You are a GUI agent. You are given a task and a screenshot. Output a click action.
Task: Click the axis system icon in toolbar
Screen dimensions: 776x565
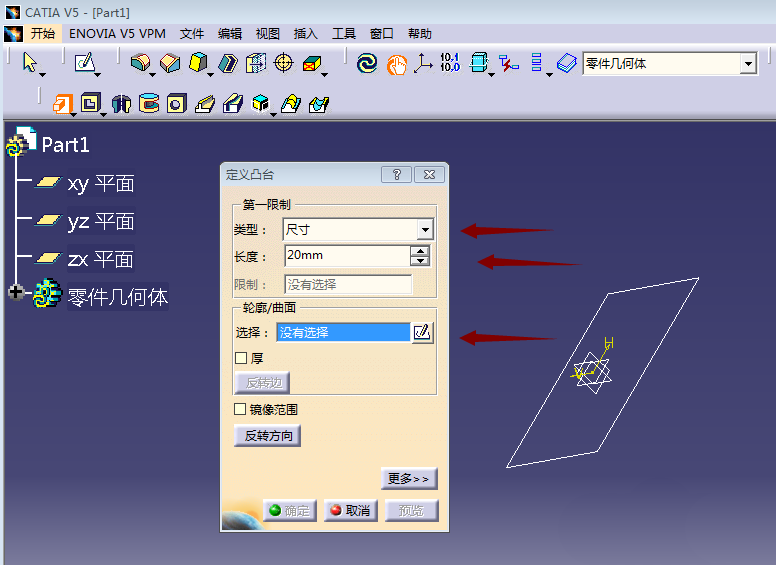tap(424, 63)
